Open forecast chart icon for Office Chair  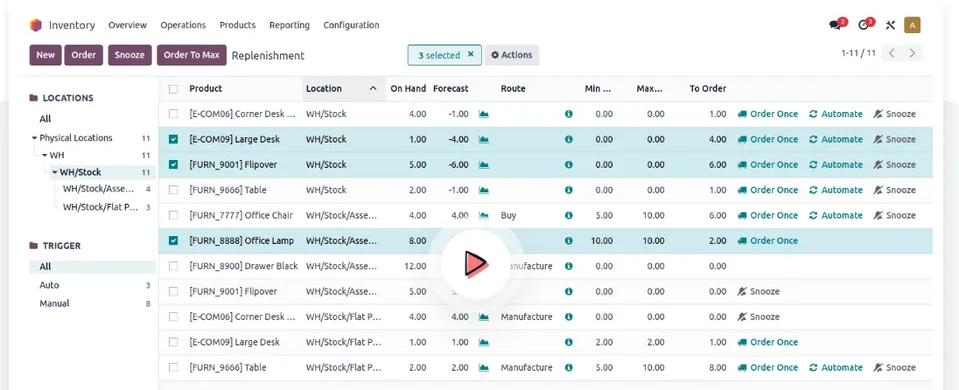point(484,215)
